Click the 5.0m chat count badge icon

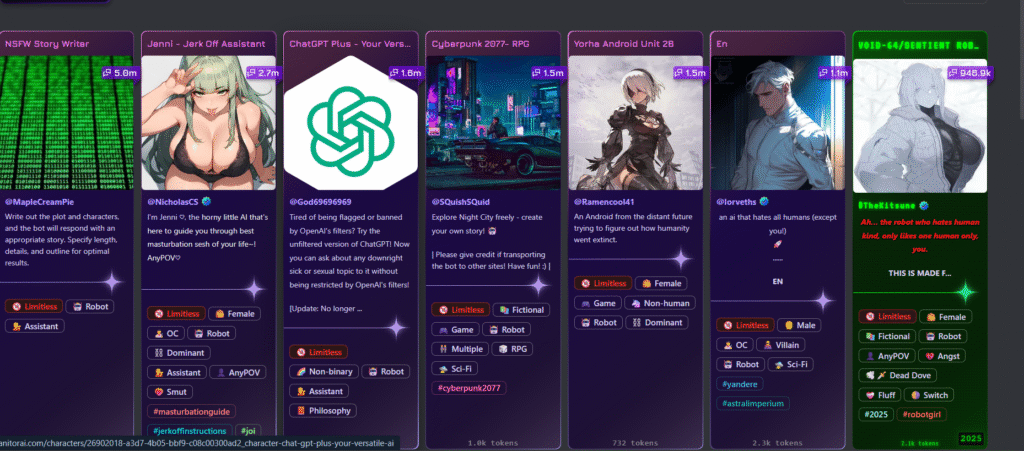[107, 73]
